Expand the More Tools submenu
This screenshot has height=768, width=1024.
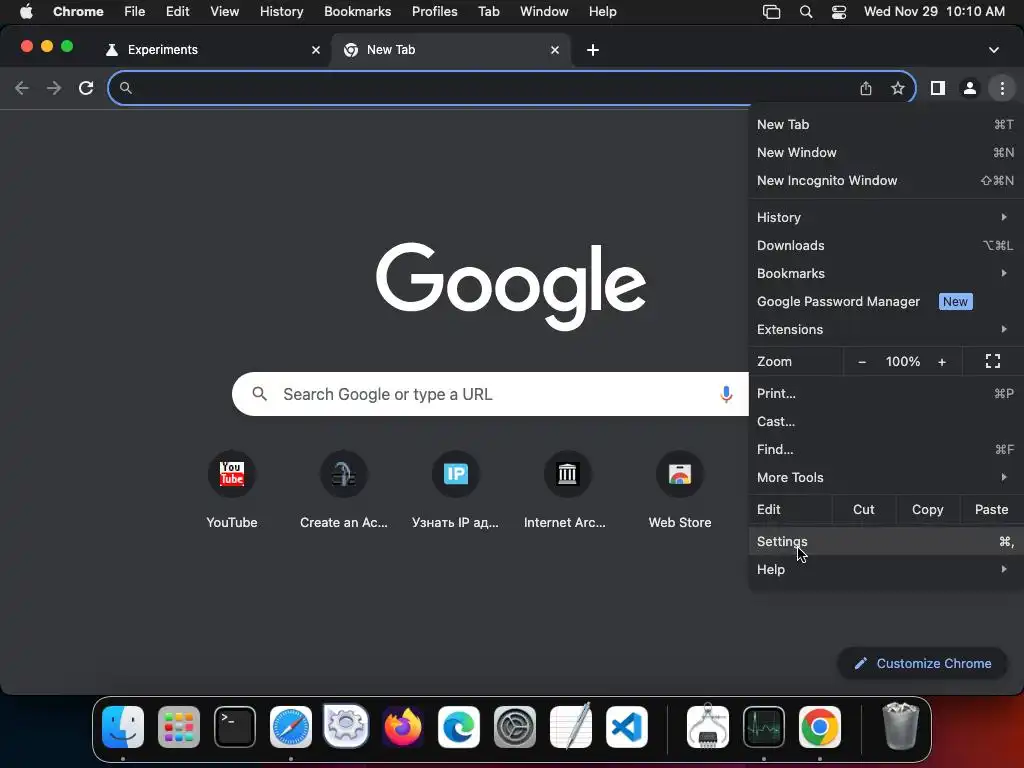[x=886, y=477]
